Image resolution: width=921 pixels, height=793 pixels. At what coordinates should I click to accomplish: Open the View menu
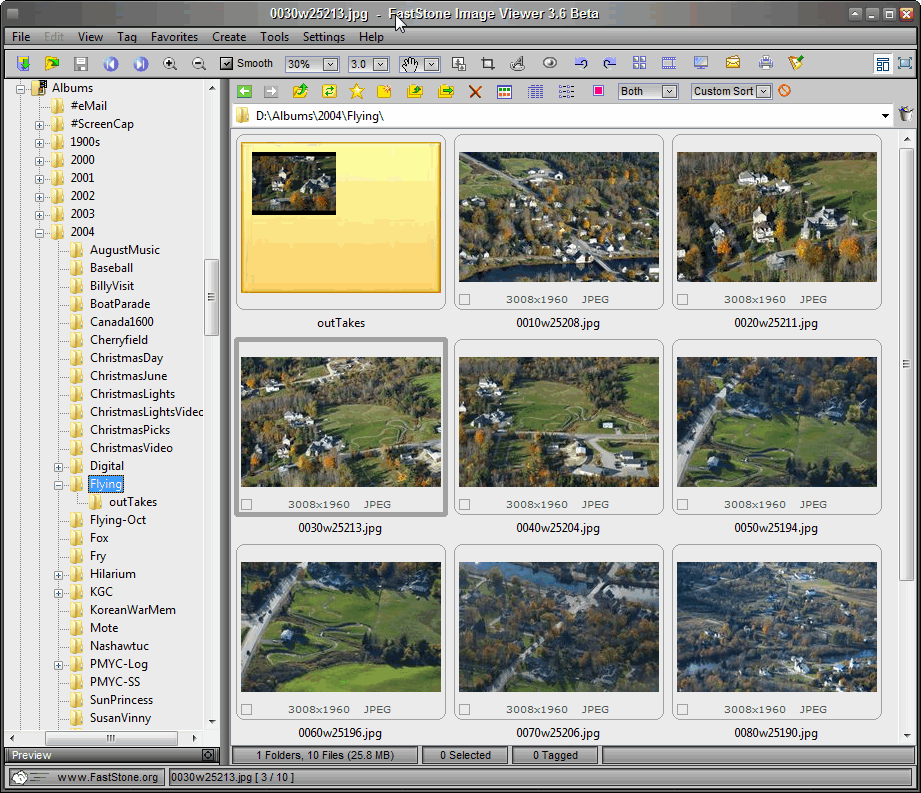[x=90, y=36]
